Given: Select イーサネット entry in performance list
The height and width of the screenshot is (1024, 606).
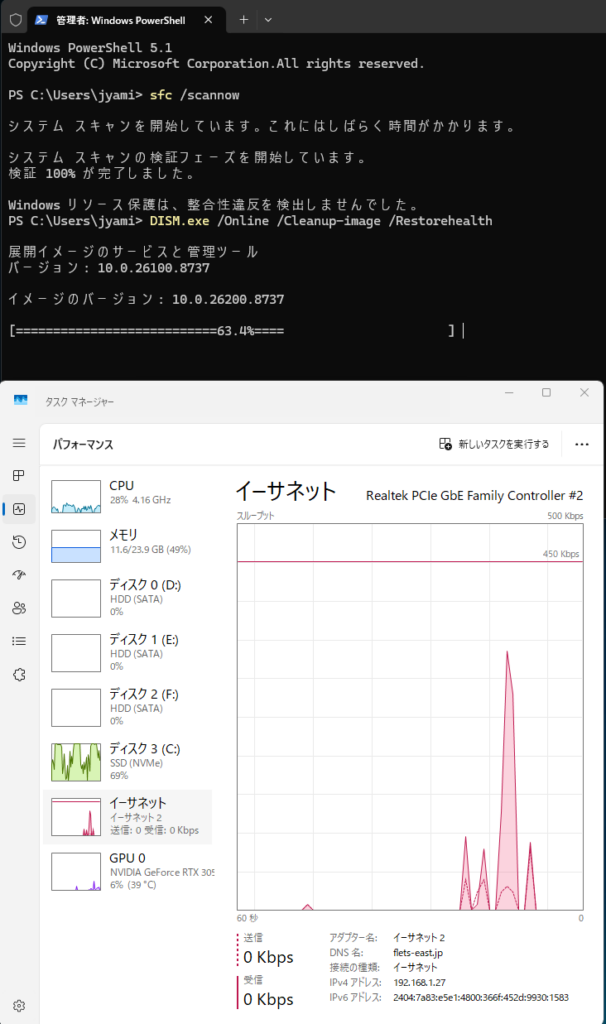Looking at the screenshot, I should [x=127, y=817].
